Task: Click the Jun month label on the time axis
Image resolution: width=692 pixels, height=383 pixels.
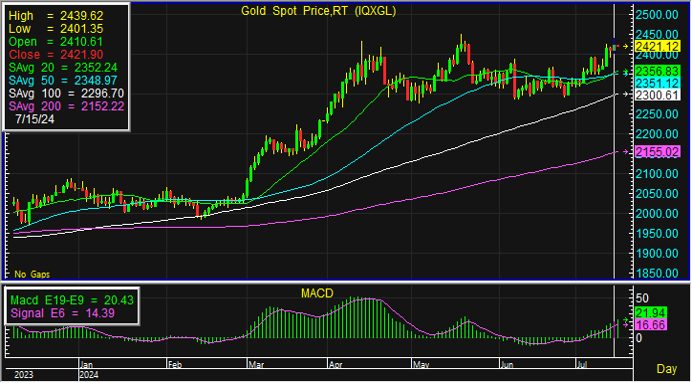Action: click(x=507, y=364)
